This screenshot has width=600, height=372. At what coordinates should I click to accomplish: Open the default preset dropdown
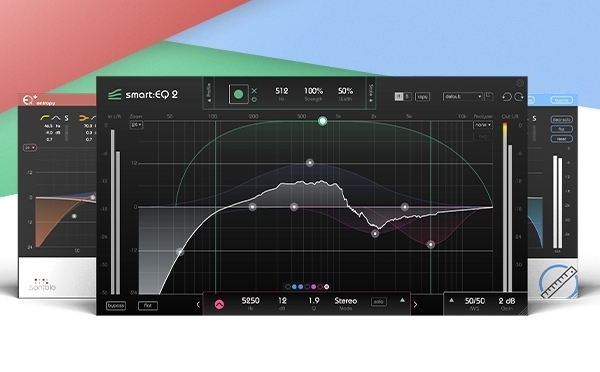pos(462,97)
